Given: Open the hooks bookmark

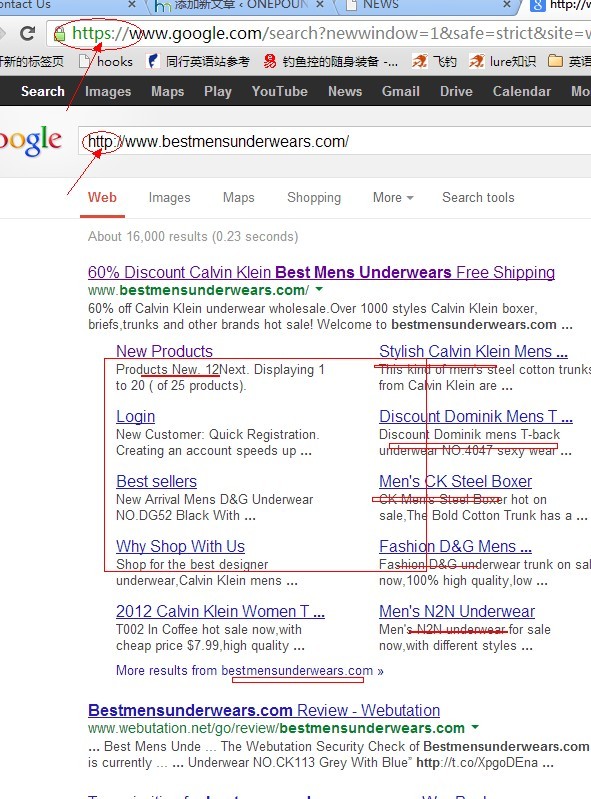Looking at the screenshot, I should [x=106, y=62].
